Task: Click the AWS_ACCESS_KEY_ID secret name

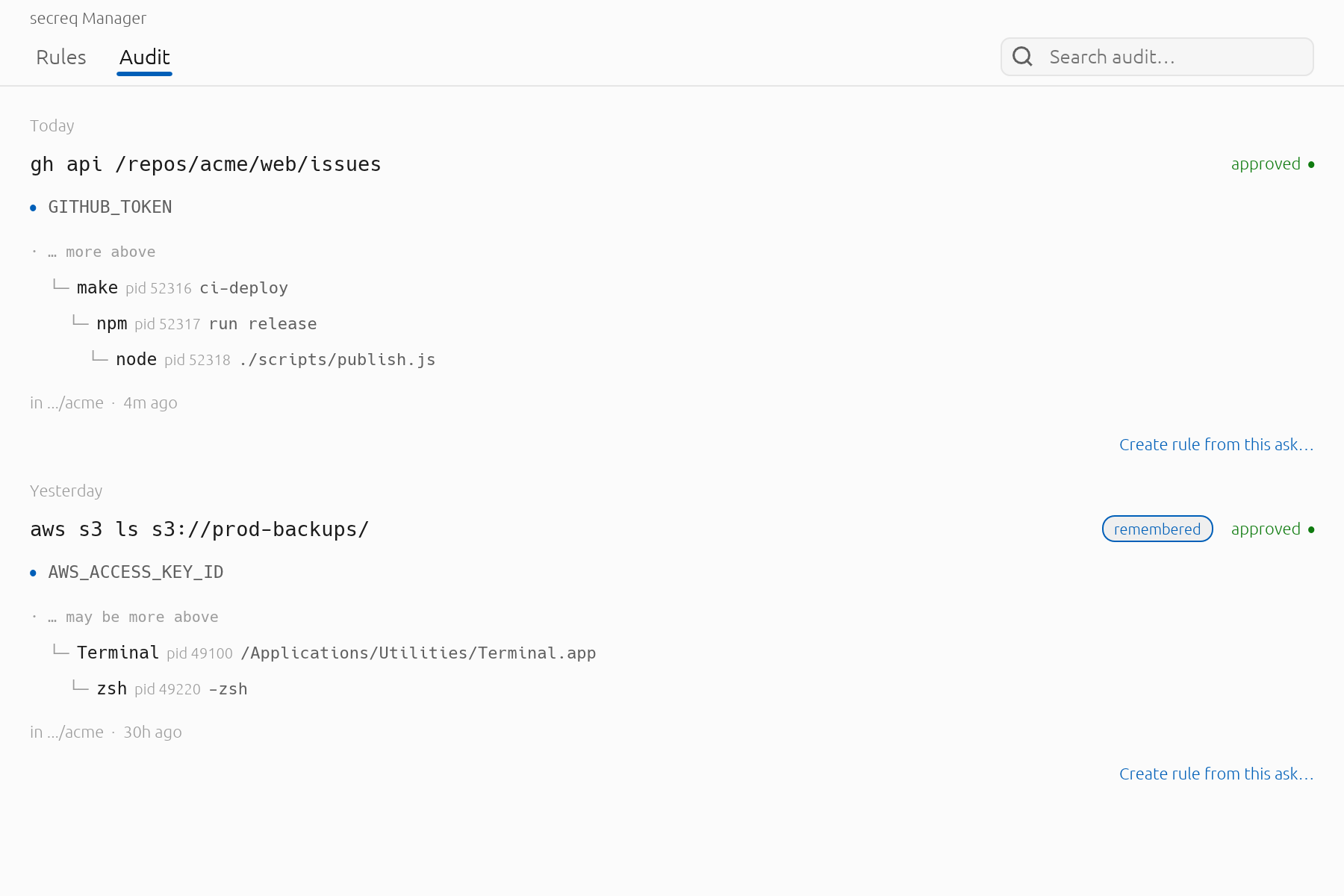Action: pyautogui.click(x=136, y=572)
